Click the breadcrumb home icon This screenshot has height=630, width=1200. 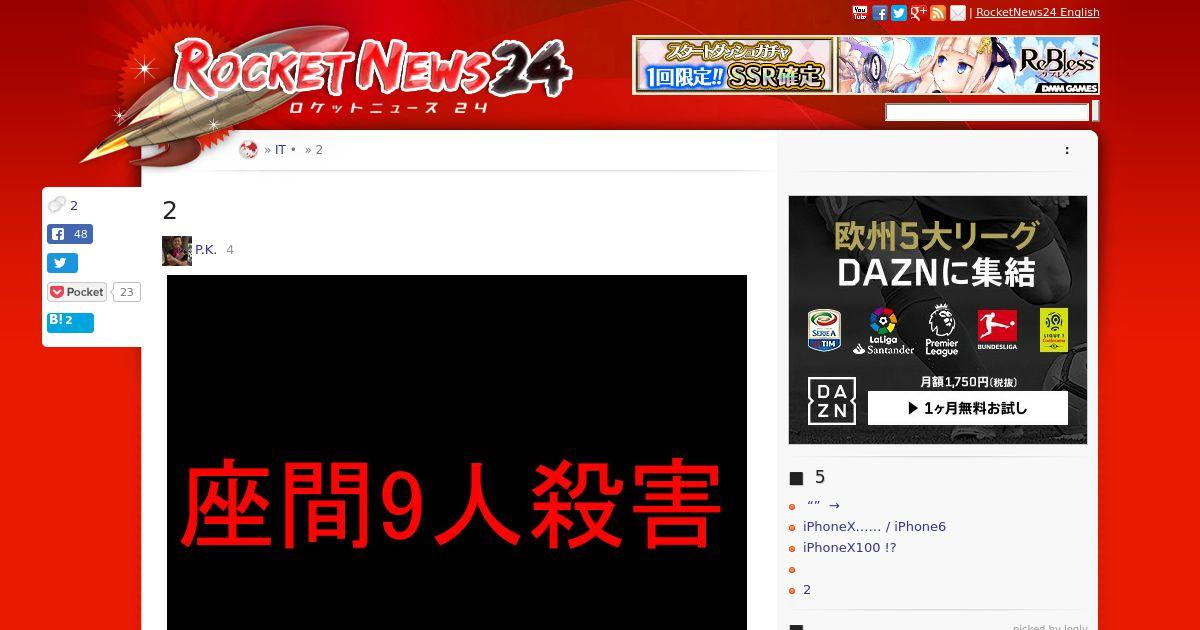pyautogui.click(x=249, y=149)
